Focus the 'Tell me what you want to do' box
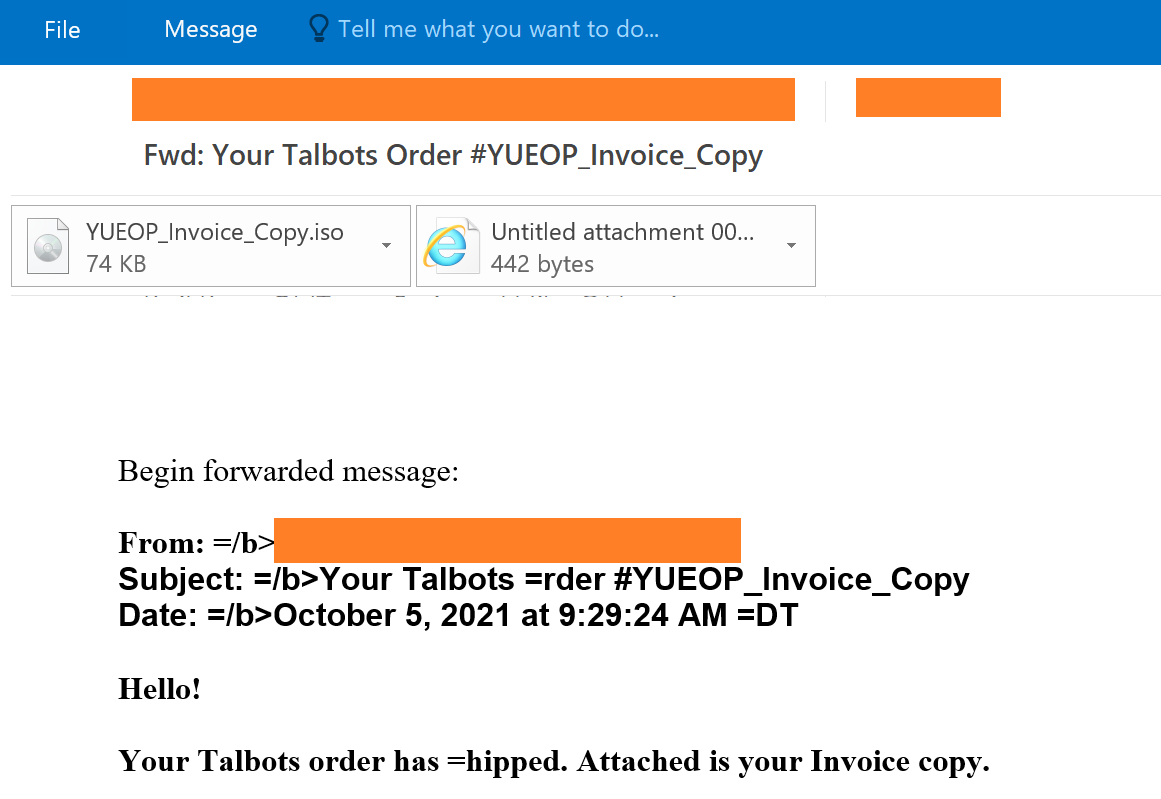 (498, 29)
